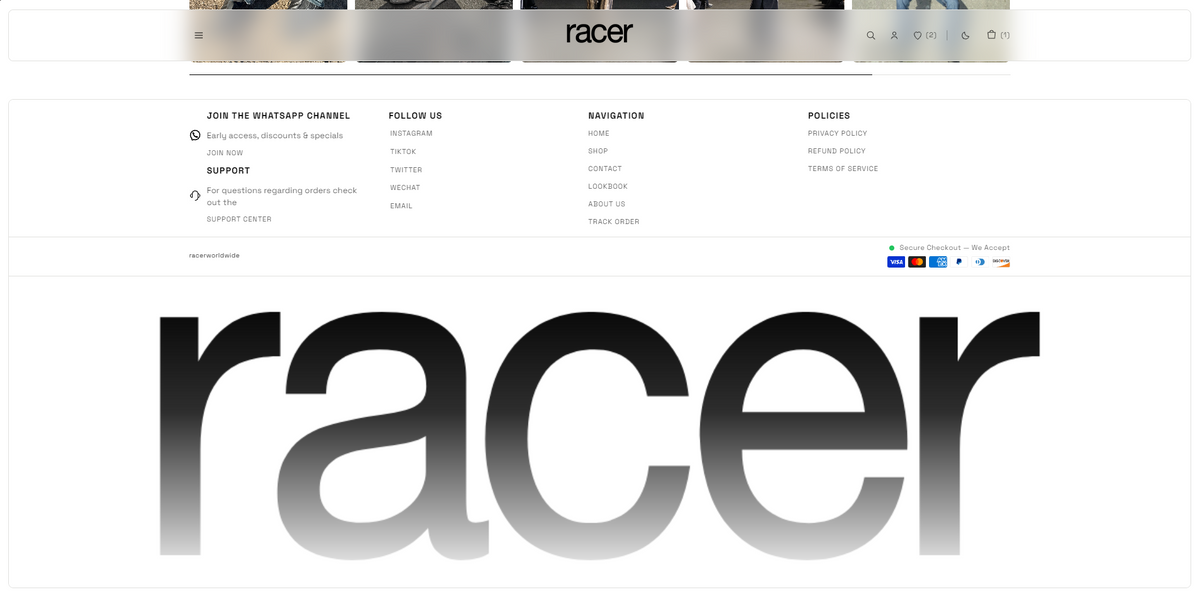Screen dimensions: 1200x597
Task: Open the TERMS OF SERVICE link
Action: tap(843, 169)
